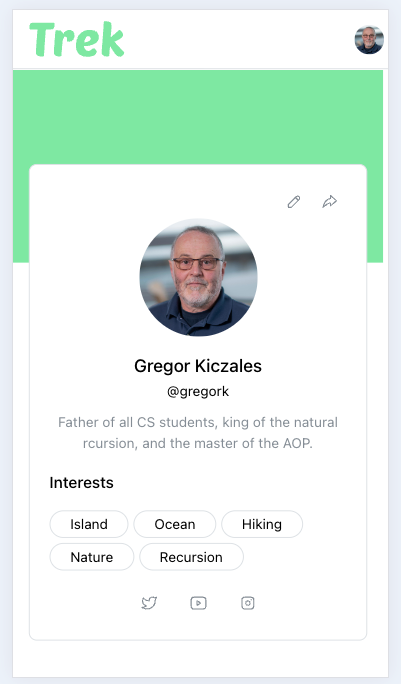The height and width of the screenshot is (684, 401).
Task: Click the Interests section heading
Action: coord(82,483)
